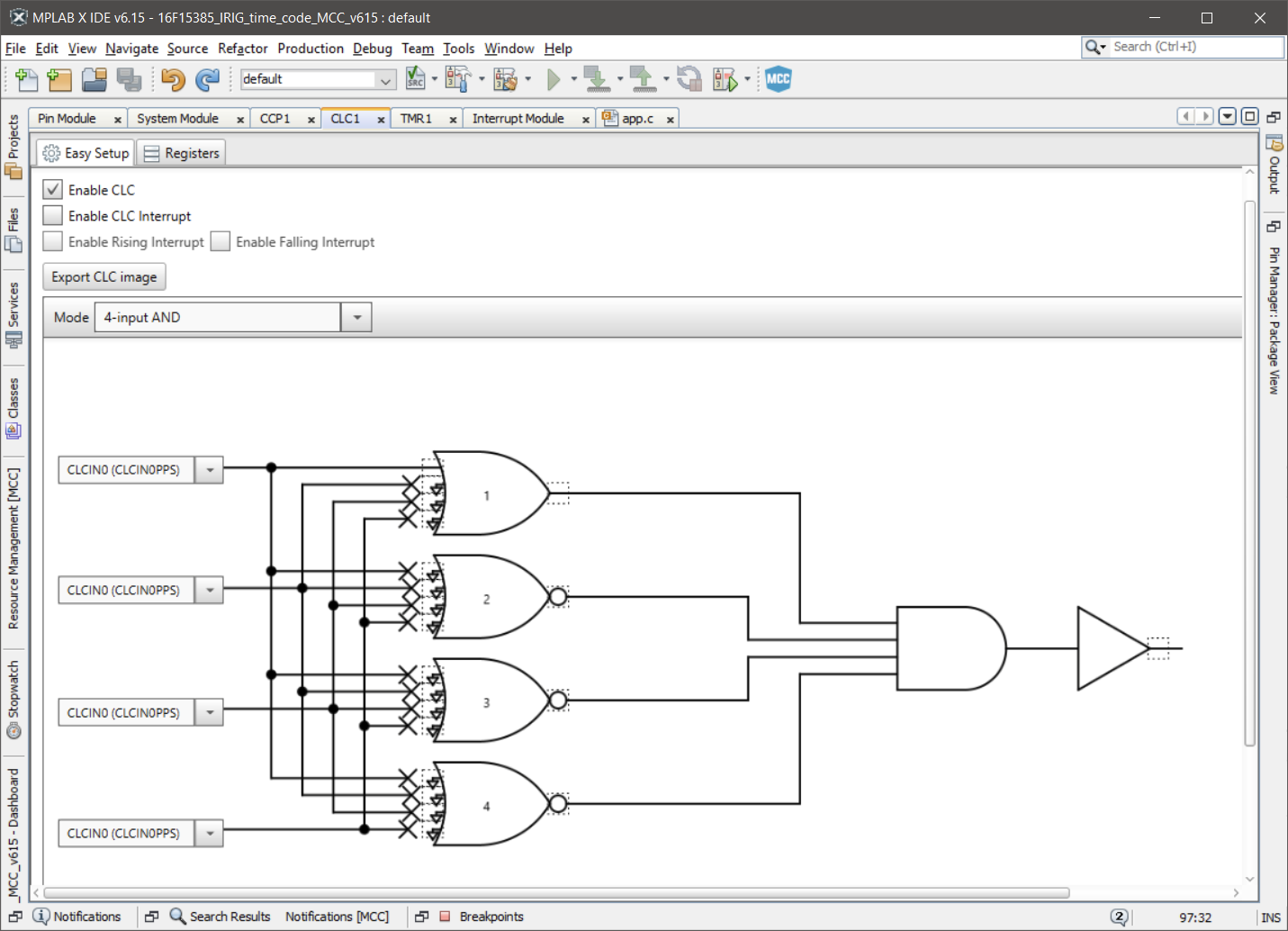Click the Debug Project toolbar icon

coord(725,80)
